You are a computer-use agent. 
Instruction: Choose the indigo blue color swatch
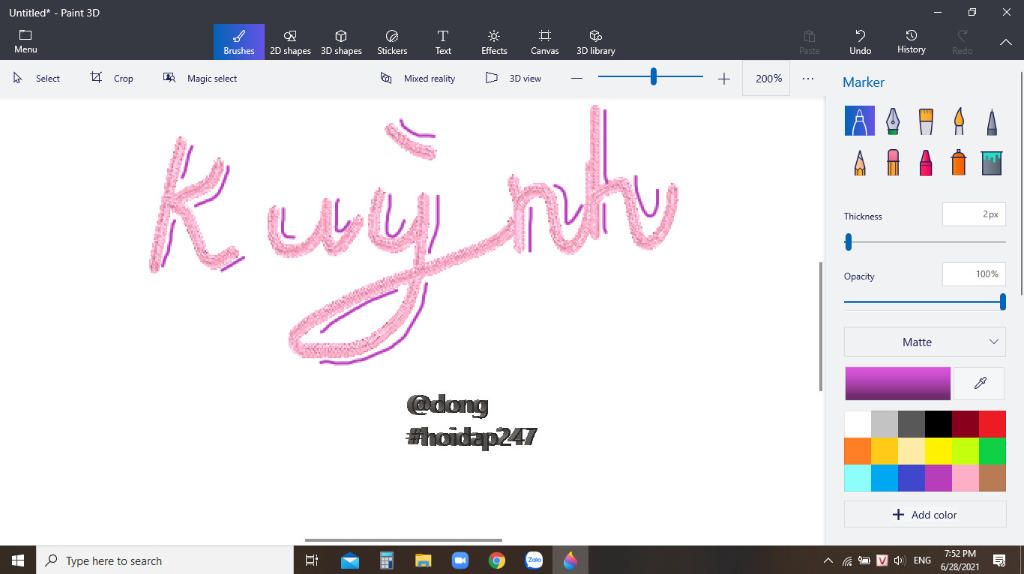coord(911,478)
